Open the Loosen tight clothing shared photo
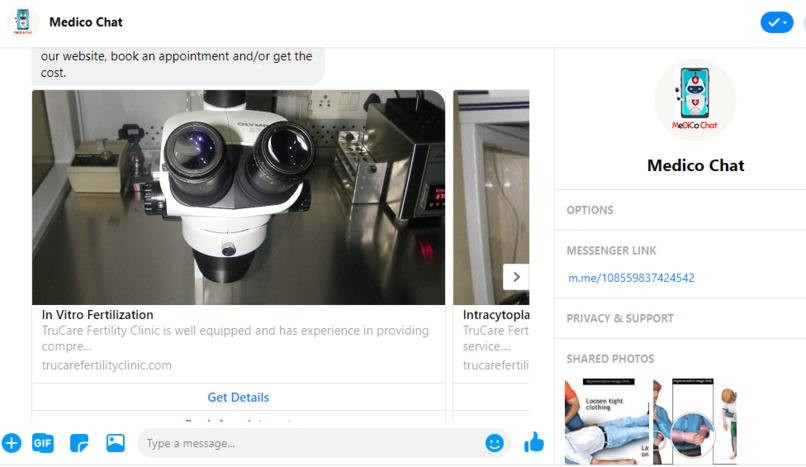The width and height of the screenshot is (806, 467). [607, 421]
